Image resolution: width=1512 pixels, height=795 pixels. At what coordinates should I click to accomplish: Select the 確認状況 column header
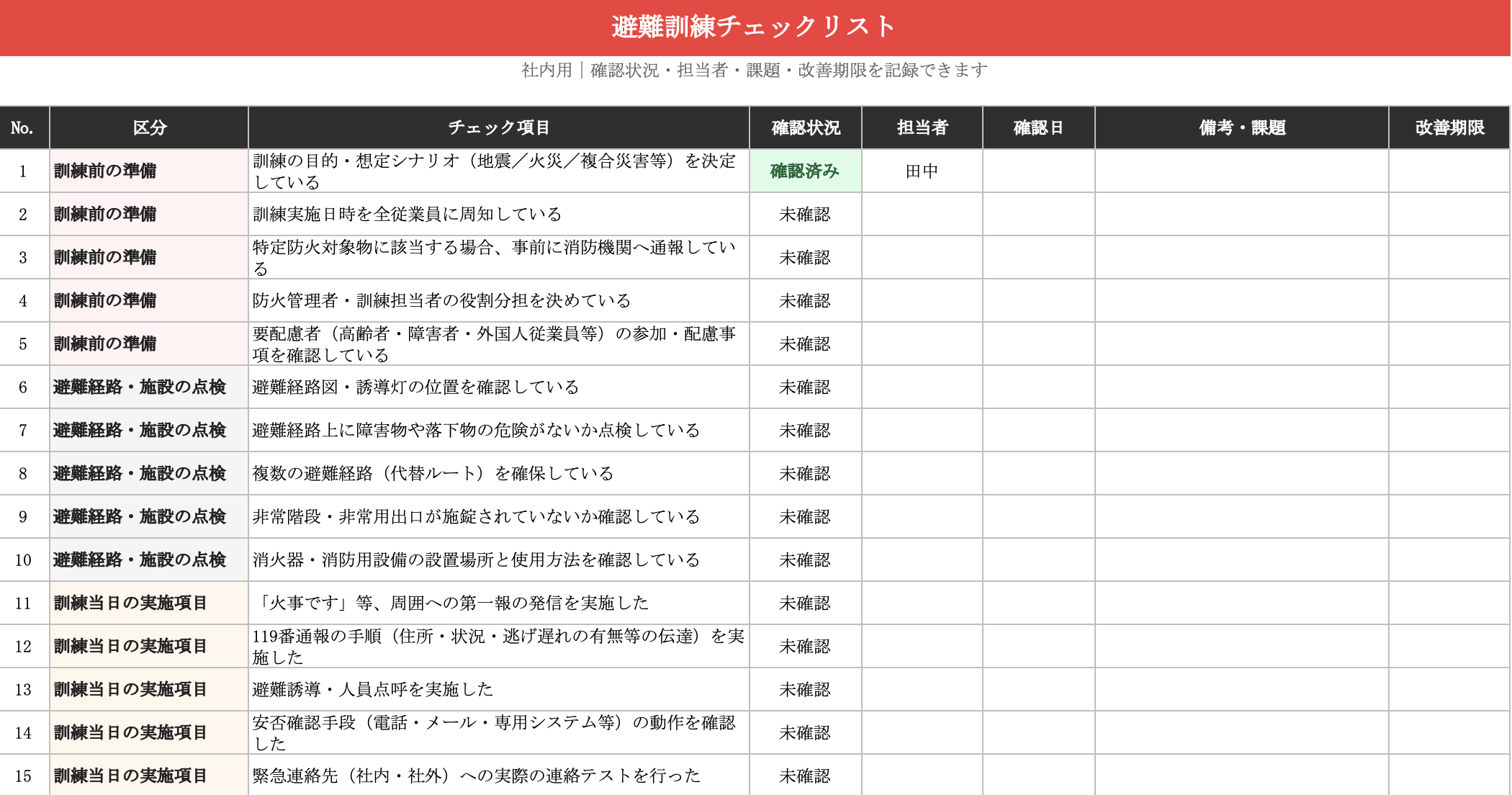[x=805, y=127]
